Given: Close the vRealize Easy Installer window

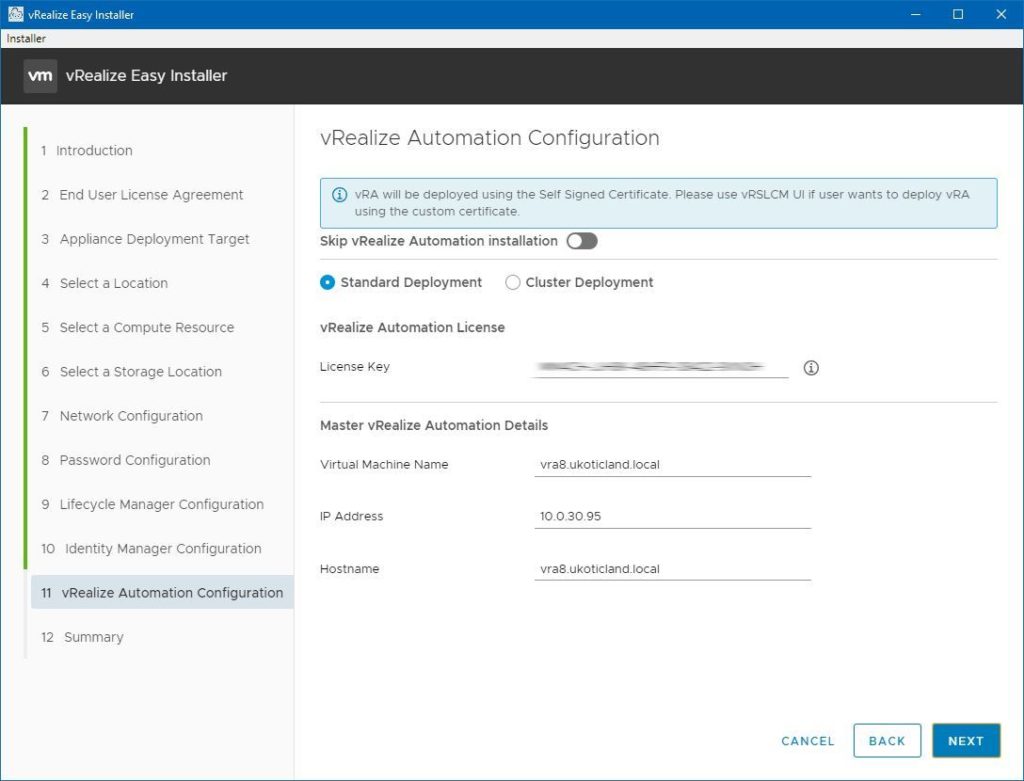Looking at the screenshot, I should click(x=1001, y=14).
